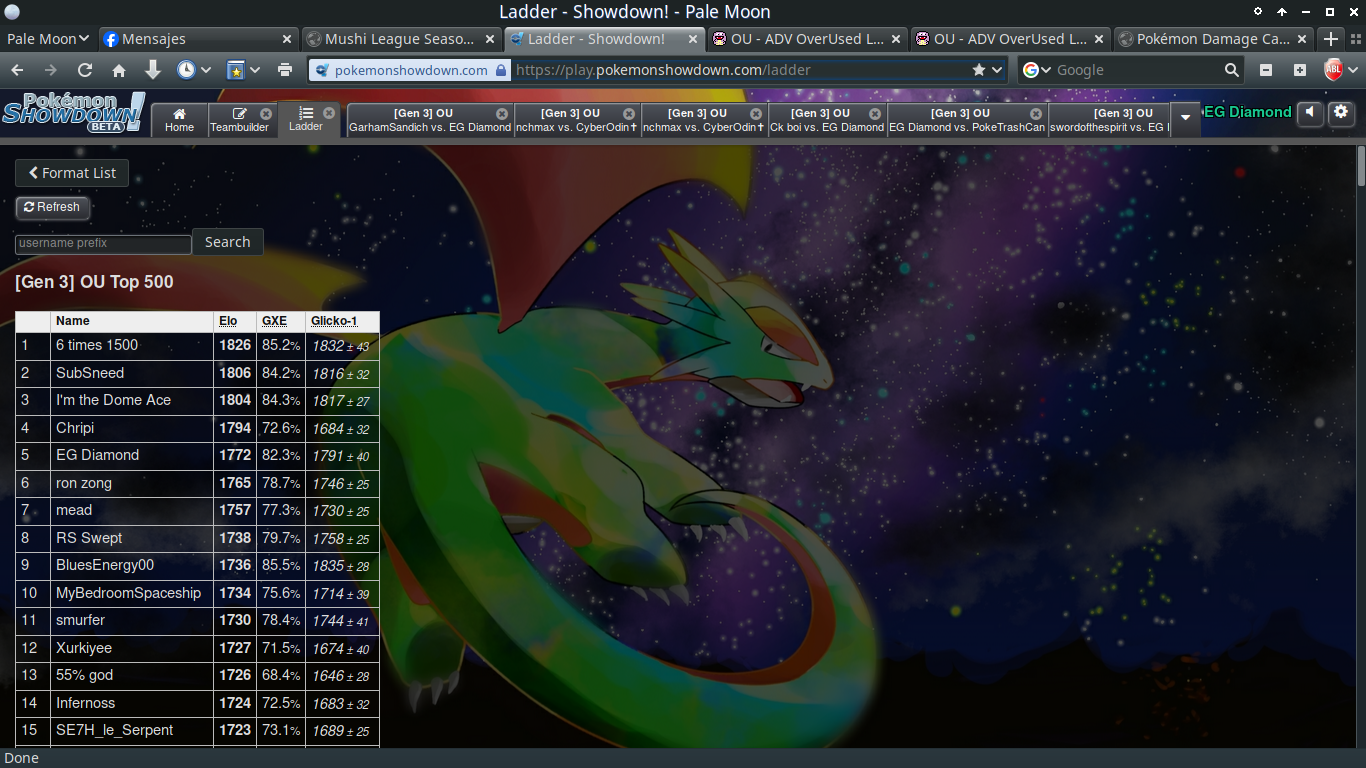1366x768 pixels.
Task: Open the Showdown options gear icon
Action: pyautogui.click(x=1341, y=112)
